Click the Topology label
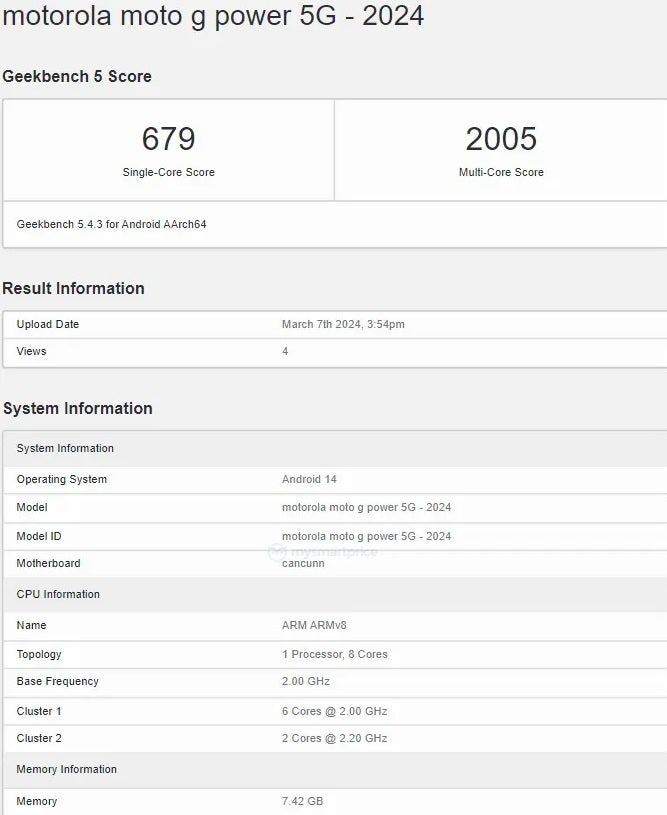This screenshot has height=815, width=667. [39, 654]
